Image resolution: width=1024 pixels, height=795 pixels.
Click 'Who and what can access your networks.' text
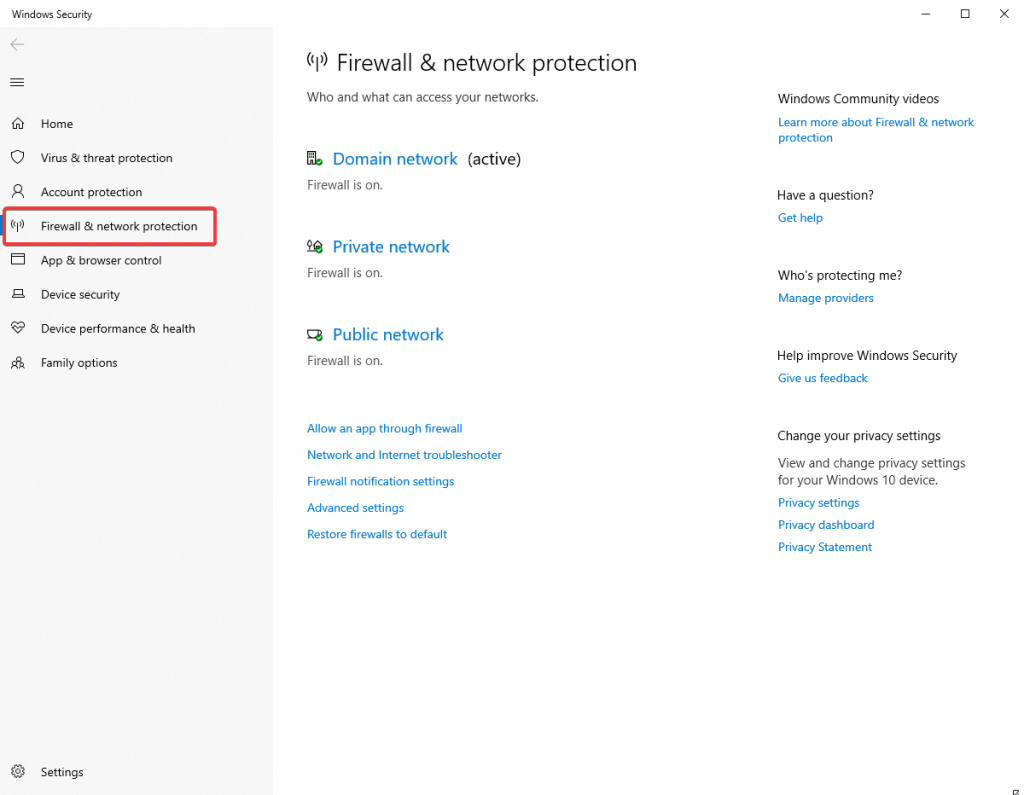tap(423, 97)
